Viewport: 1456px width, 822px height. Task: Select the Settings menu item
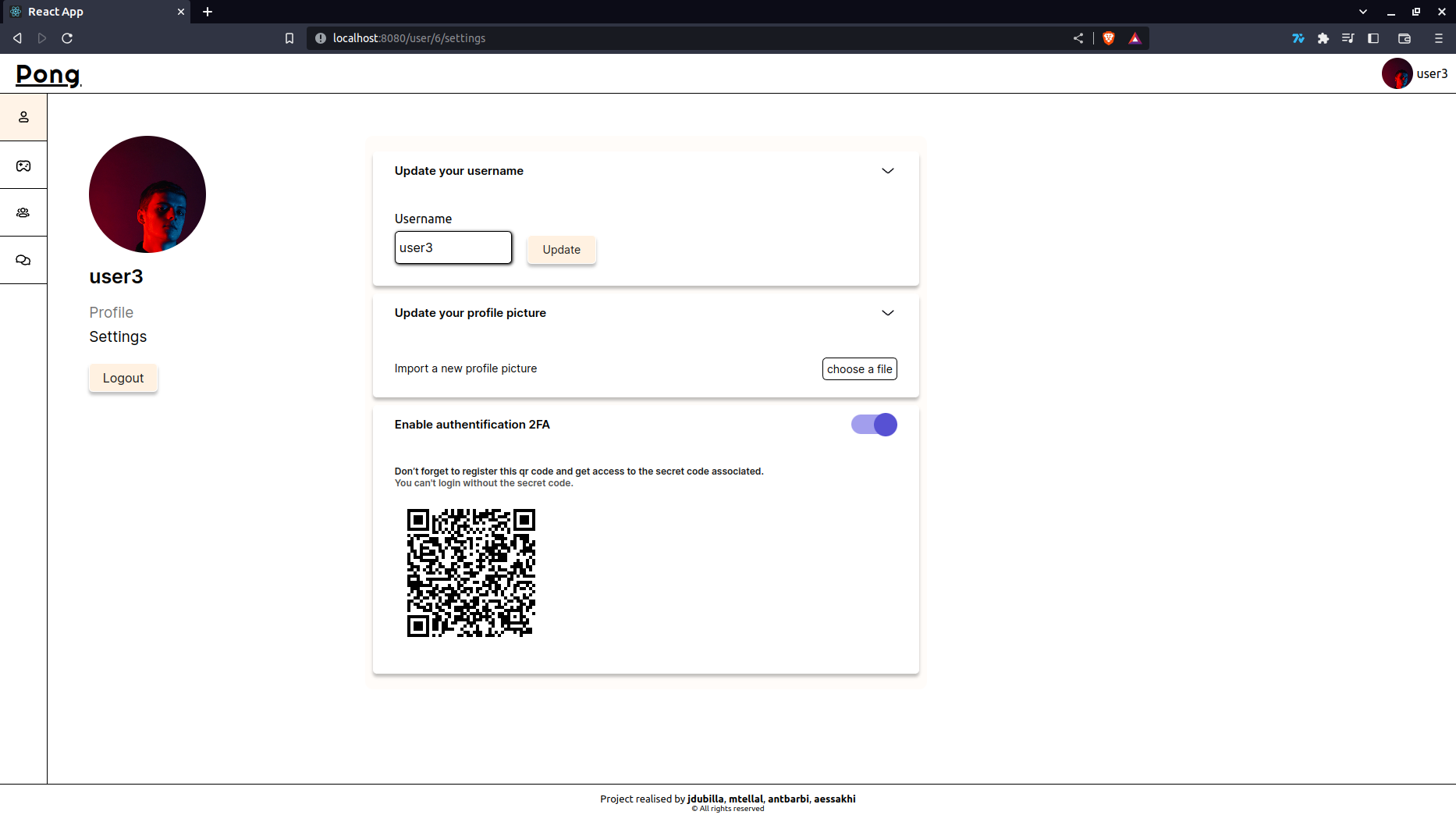[118, 336]
